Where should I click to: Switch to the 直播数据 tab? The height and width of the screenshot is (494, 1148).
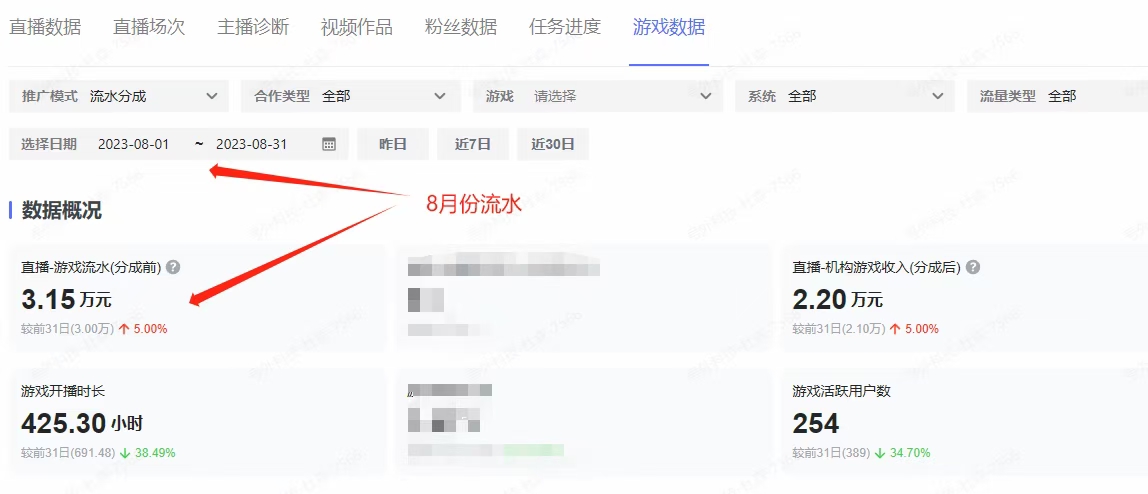click(45, 27)
